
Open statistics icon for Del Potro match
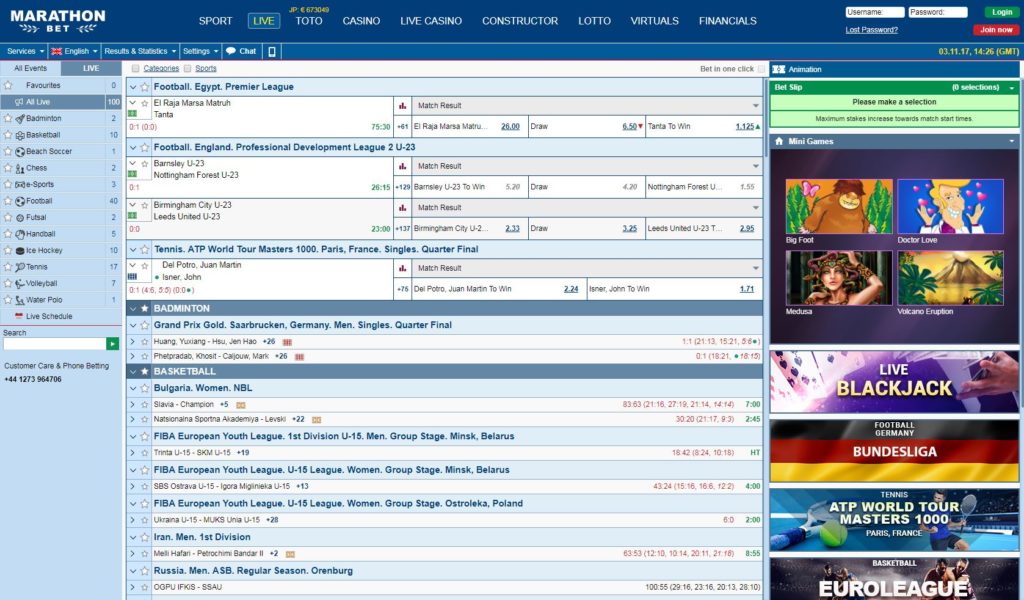coord(402,268)
